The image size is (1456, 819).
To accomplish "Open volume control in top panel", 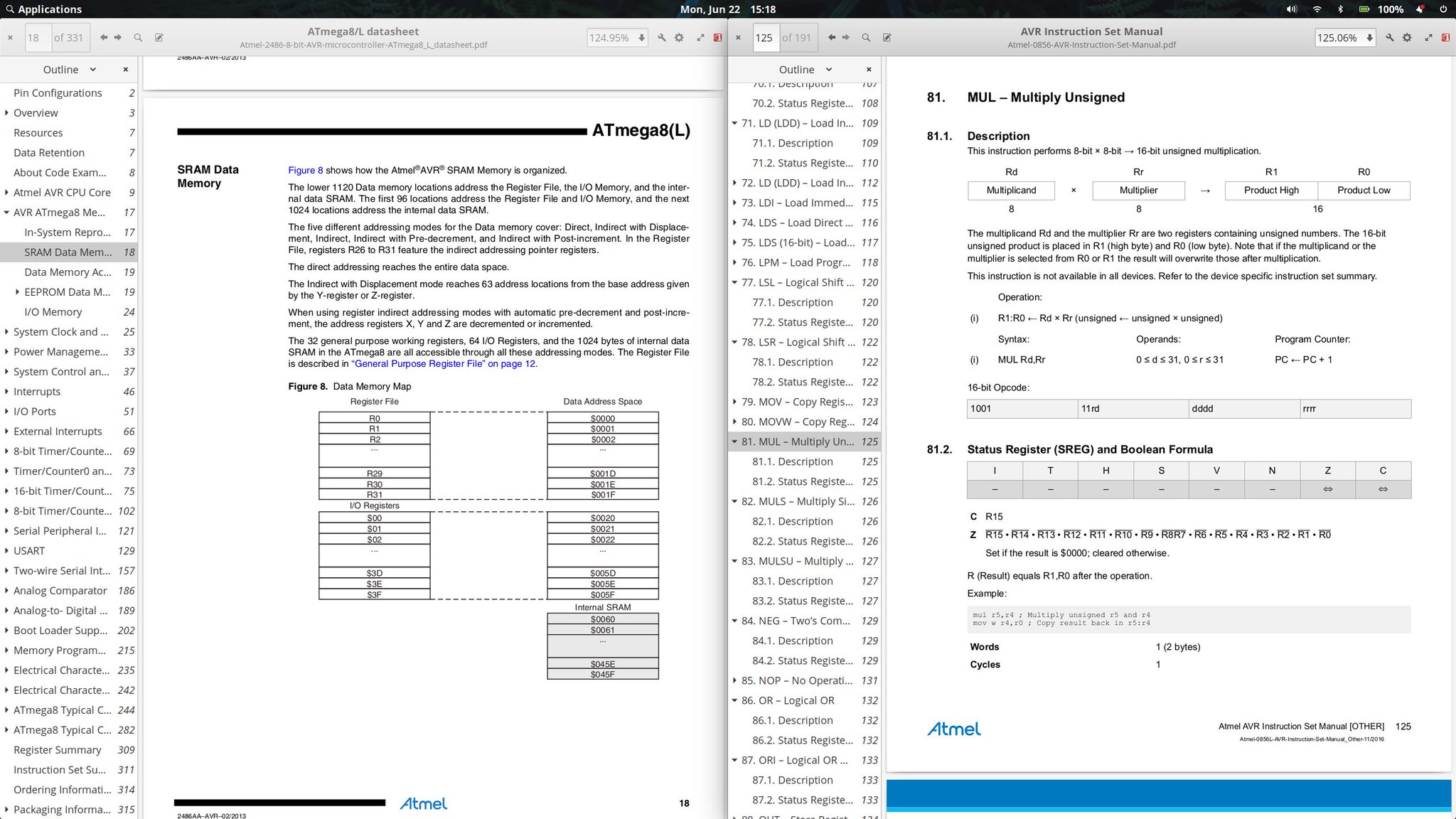I will pyautogui.click(x=1292, y=9).
